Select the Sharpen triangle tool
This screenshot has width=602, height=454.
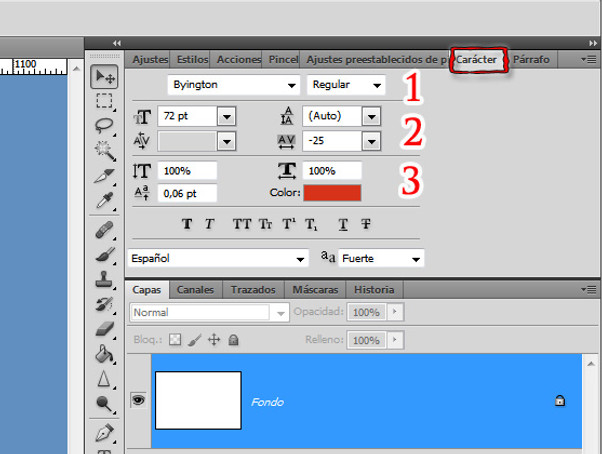tap(104, 379)
